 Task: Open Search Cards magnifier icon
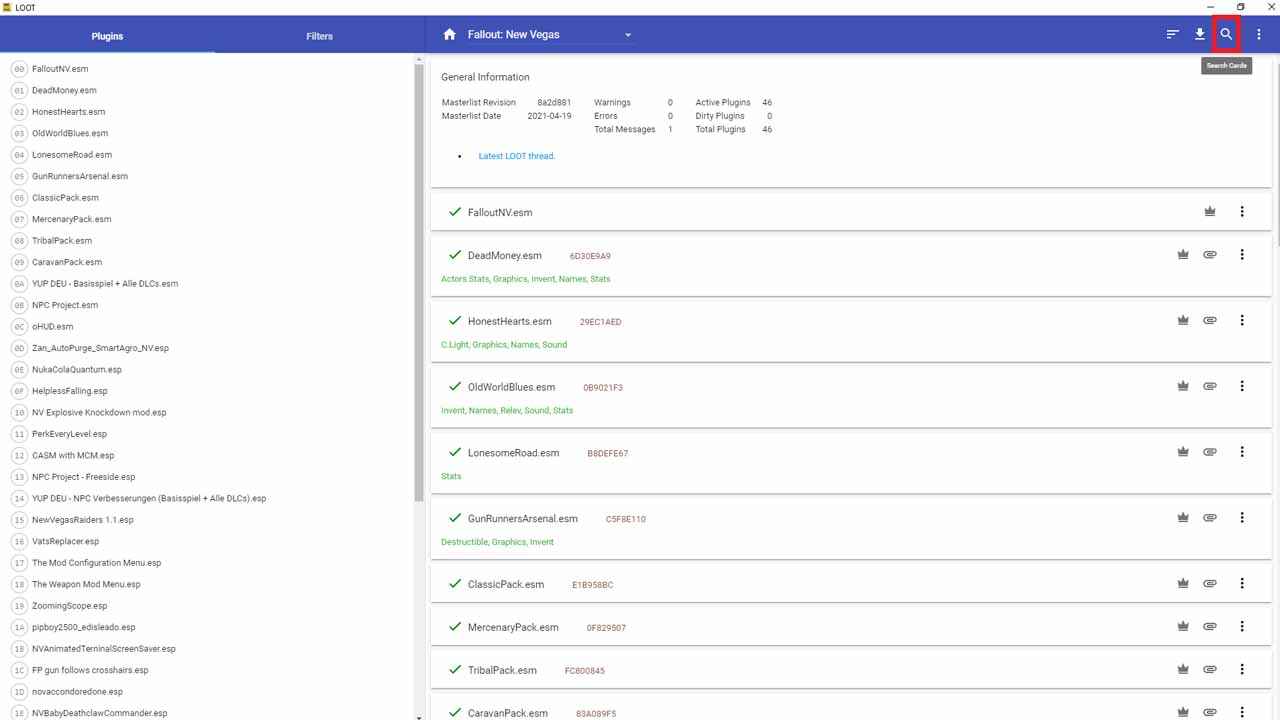1226,35
